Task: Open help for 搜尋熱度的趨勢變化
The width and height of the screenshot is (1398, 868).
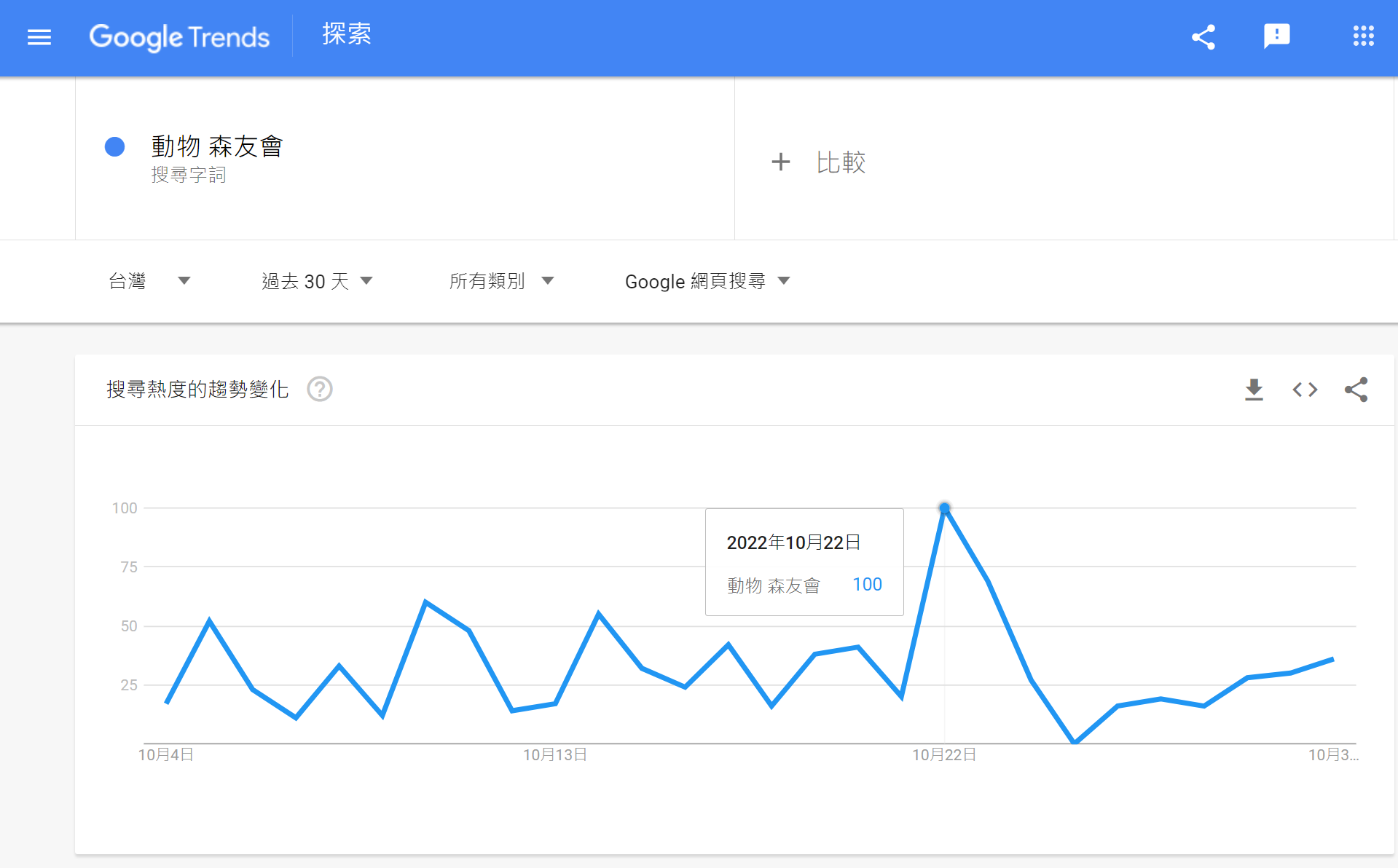Action: pyautogui.click(x=320, y=390)
